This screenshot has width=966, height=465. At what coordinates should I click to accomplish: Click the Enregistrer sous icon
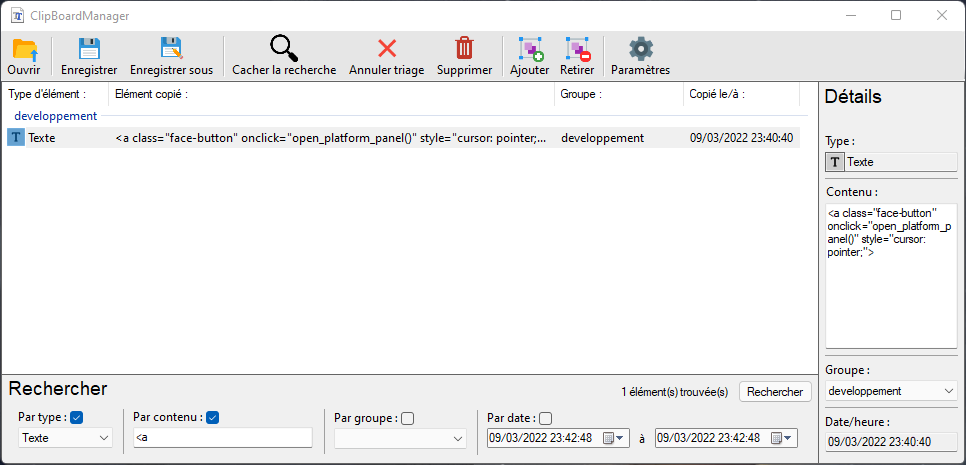(x=171, y=50)
